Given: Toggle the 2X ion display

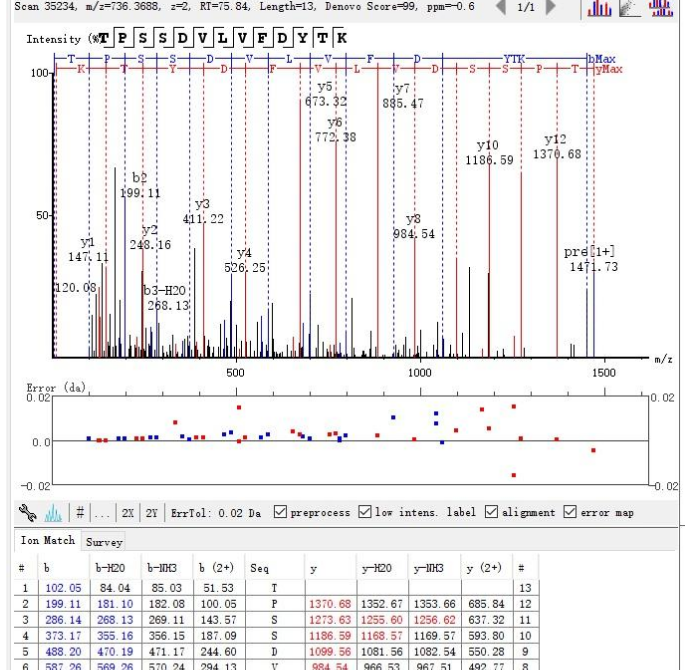Looking at the screenshot, I should [128, 513].
